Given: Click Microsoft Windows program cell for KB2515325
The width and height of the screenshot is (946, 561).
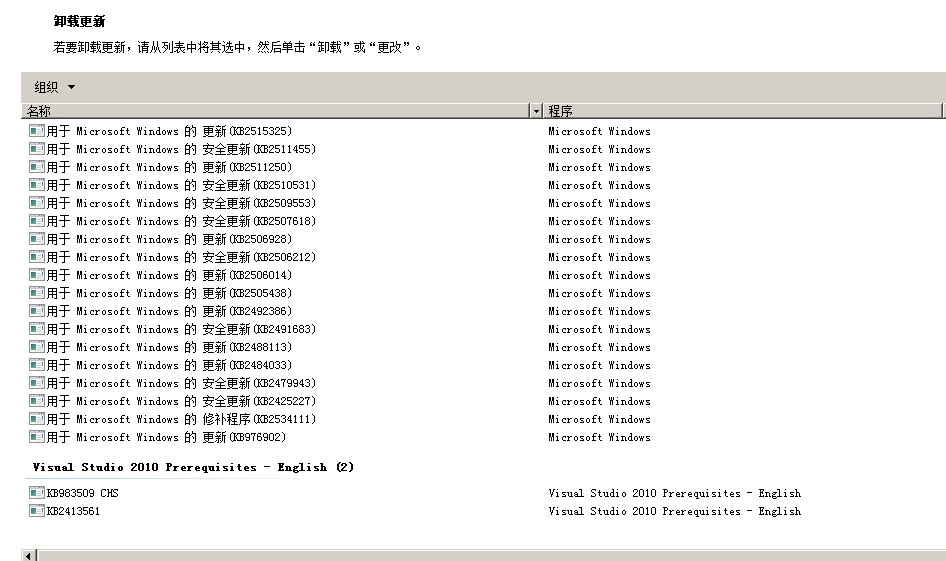Looking at the screenshot, I should click(x=599, y=132).
